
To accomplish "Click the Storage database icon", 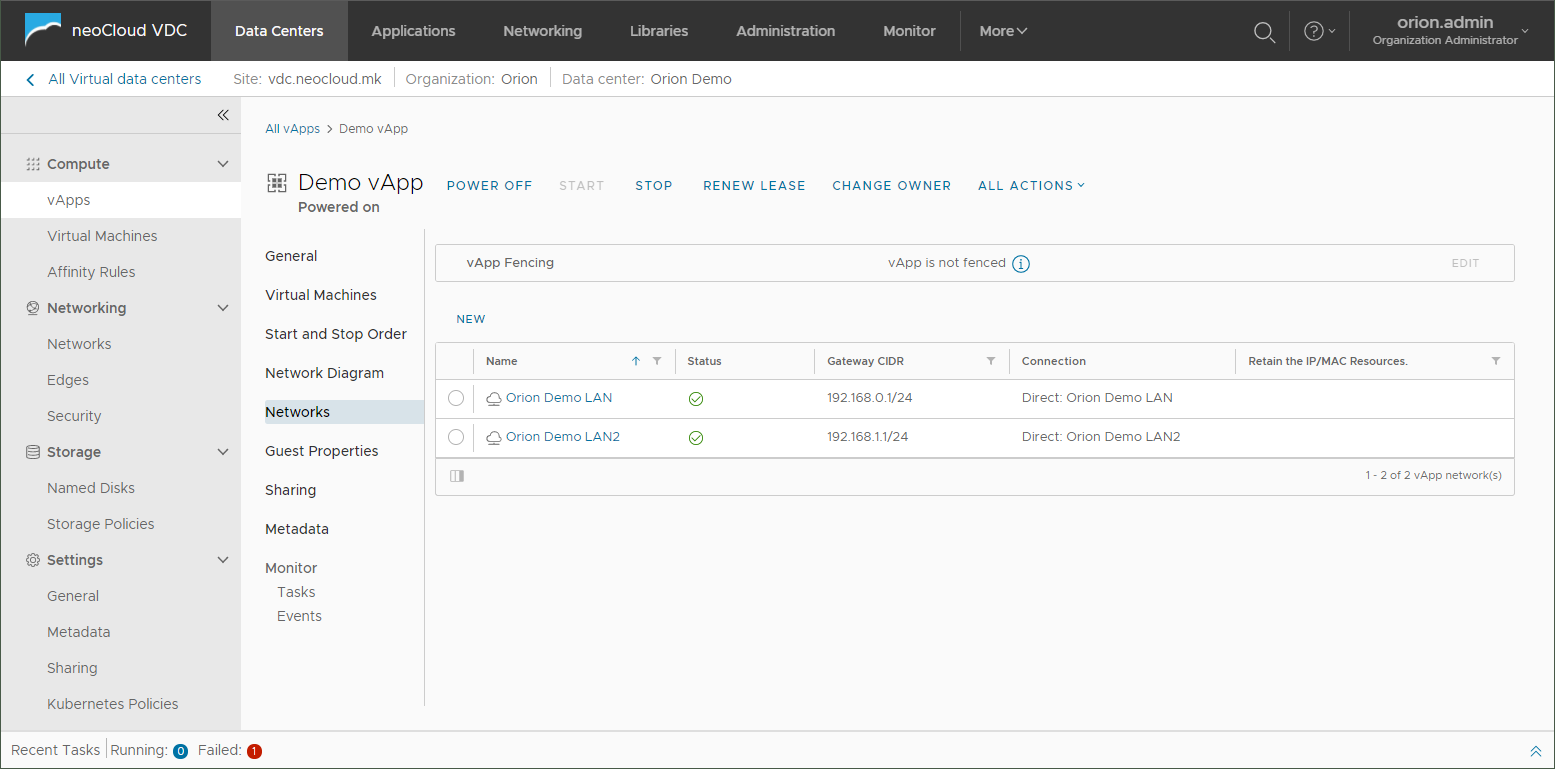I will [33, 452].
